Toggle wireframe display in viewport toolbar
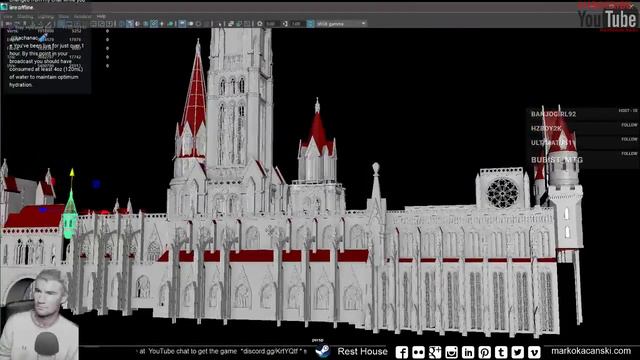This screenshot has height=360, width=640. coord(122,24)
